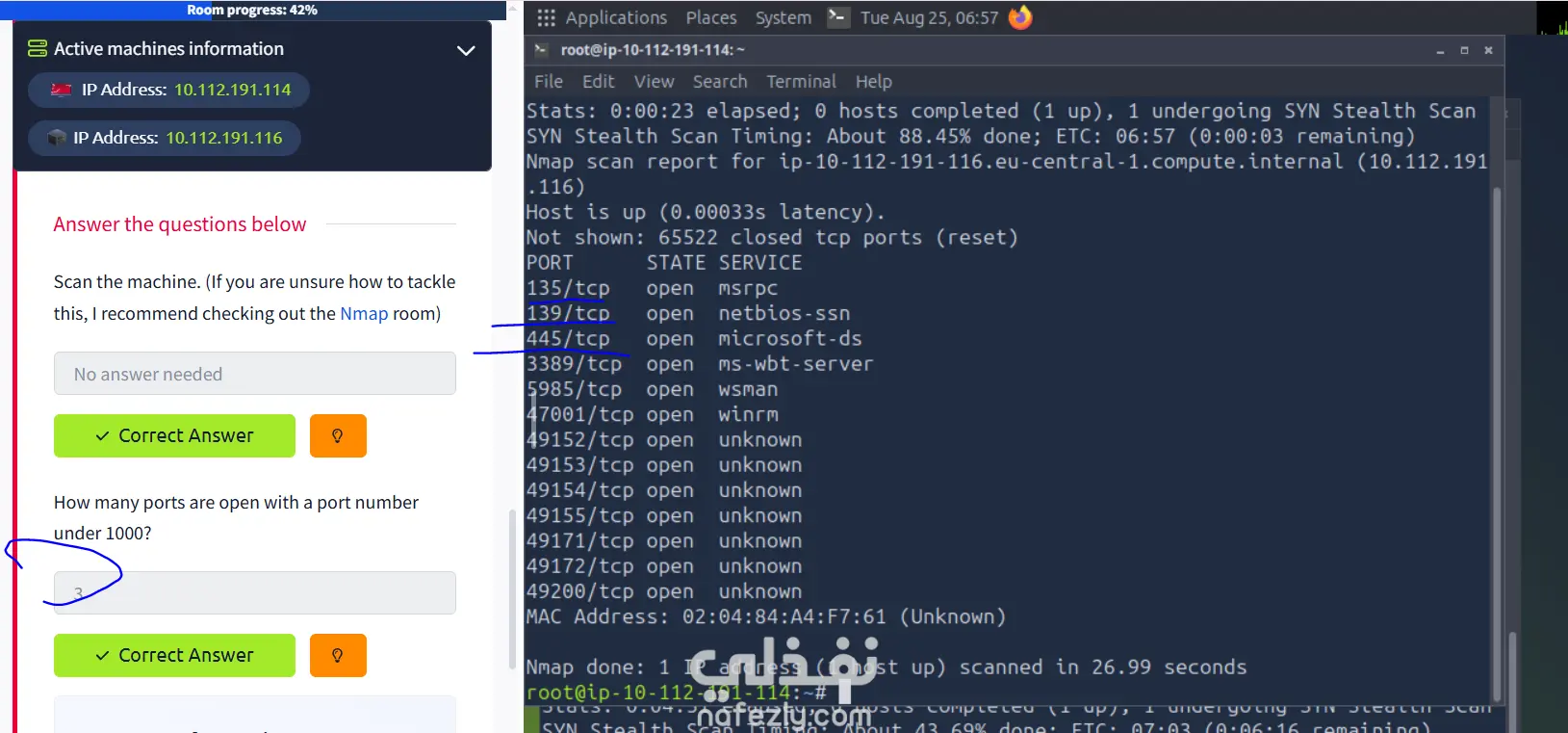This screenshot has height=733, width=1568.
Task: Click the attacker machine flag icon
Action: tap(62, 90)
